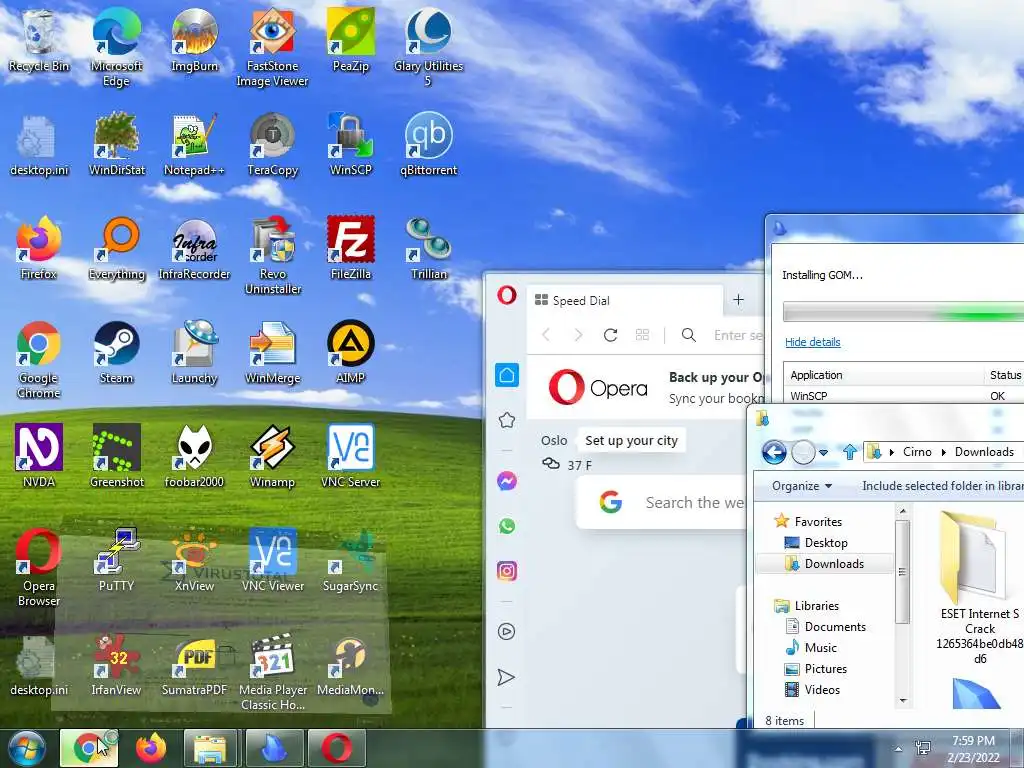
Task: Select the Google Chrome desktop icon
Action: point(39,359)
